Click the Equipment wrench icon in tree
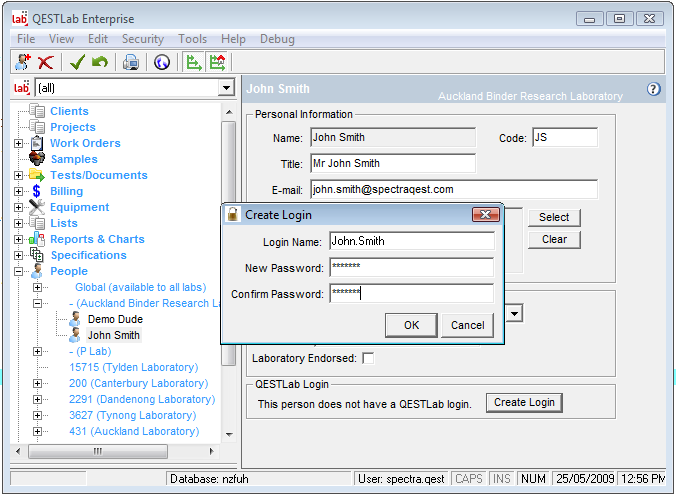Screen dimensions: 676x496 point(37,207)
